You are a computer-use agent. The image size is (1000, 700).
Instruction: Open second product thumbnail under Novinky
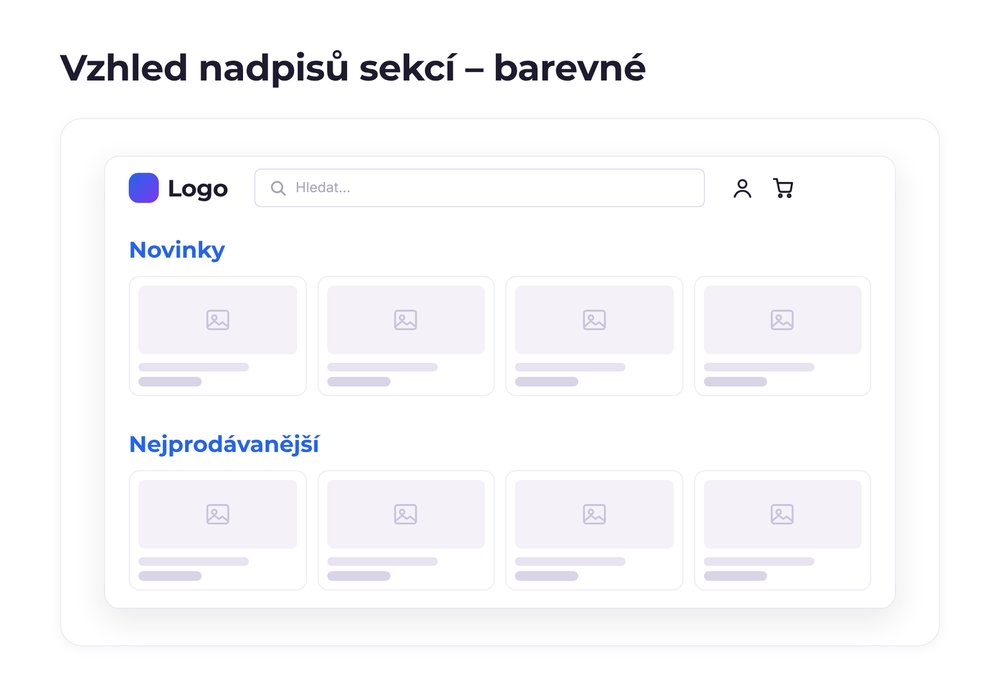406,320
